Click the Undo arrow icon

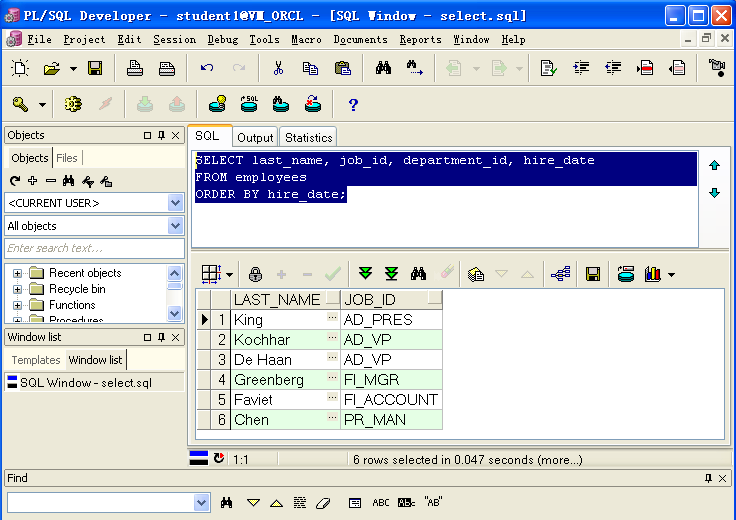tap(207, 69)
